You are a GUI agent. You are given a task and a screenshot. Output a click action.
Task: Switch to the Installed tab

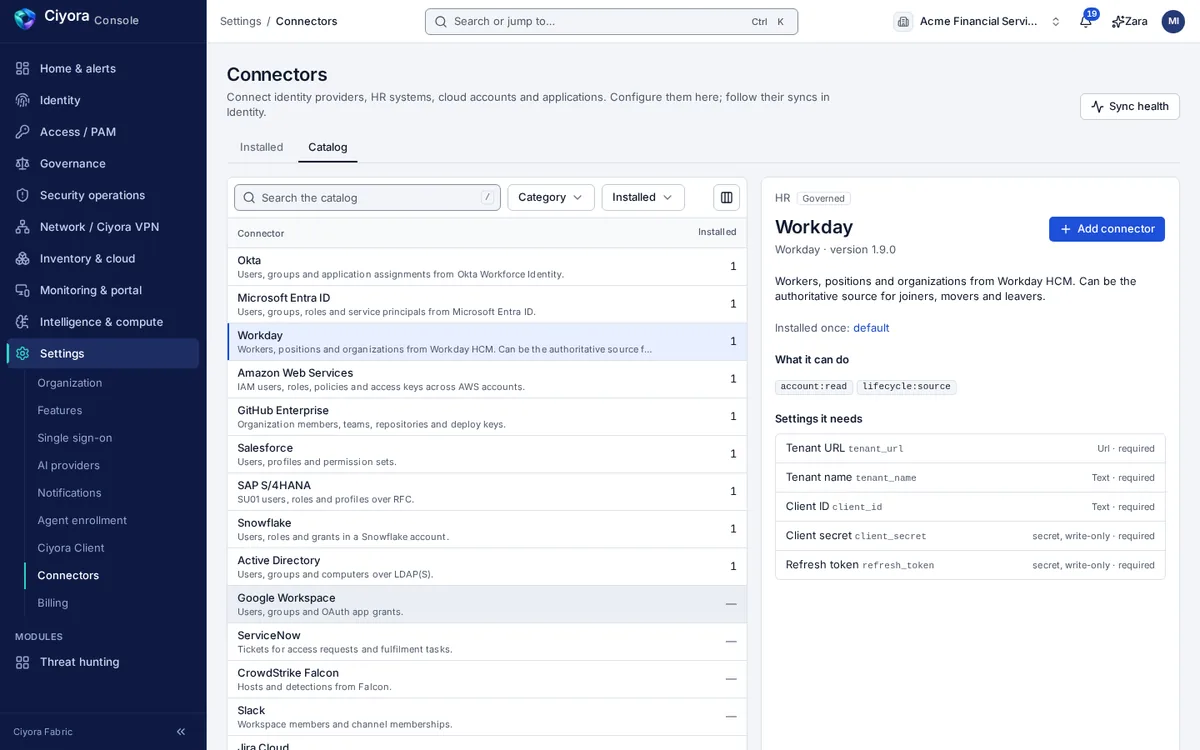click(262, 147)
